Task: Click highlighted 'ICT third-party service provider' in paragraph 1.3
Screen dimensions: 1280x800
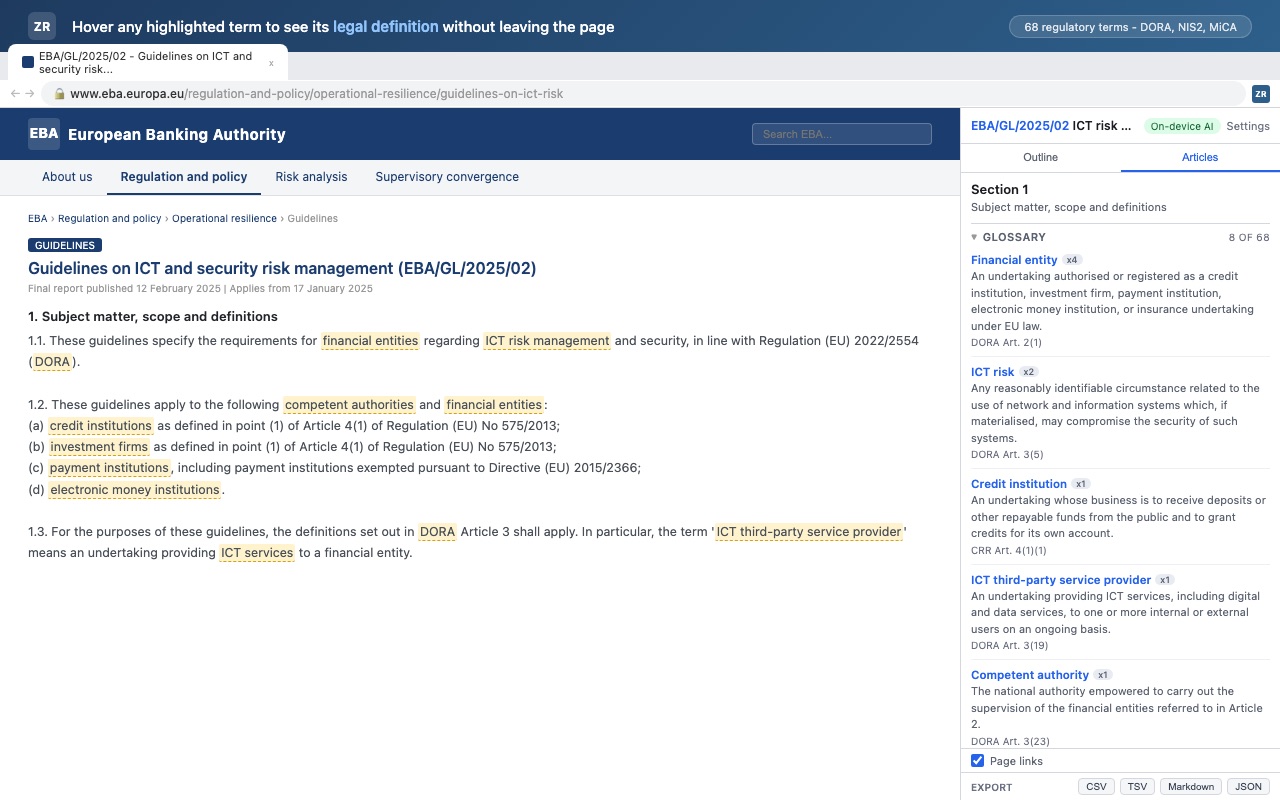Action: pos(809,532)
